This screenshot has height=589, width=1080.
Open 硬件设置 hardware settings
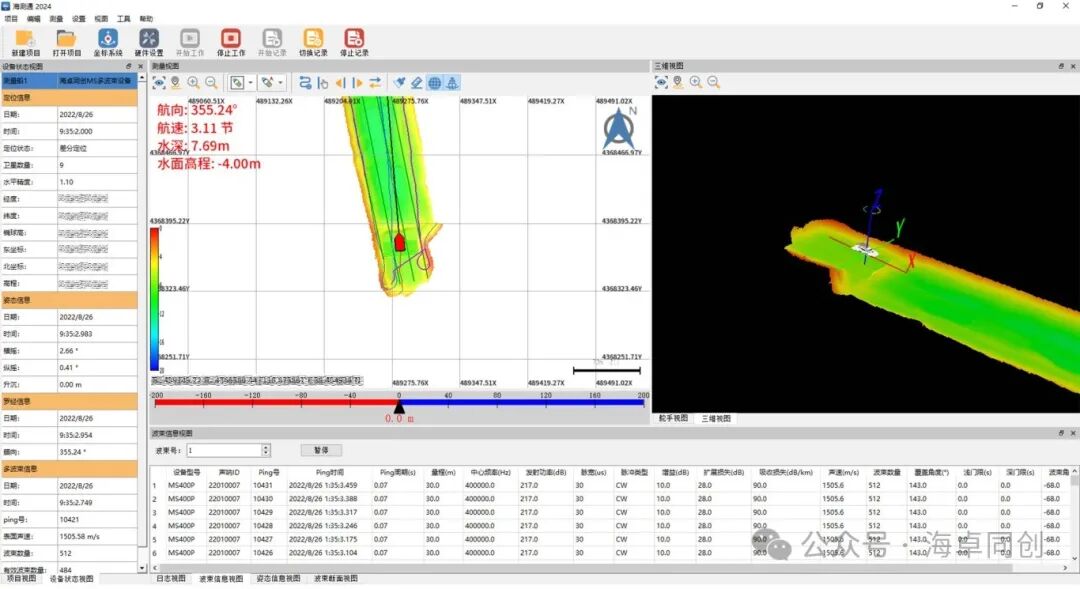[x=149, y=41]
